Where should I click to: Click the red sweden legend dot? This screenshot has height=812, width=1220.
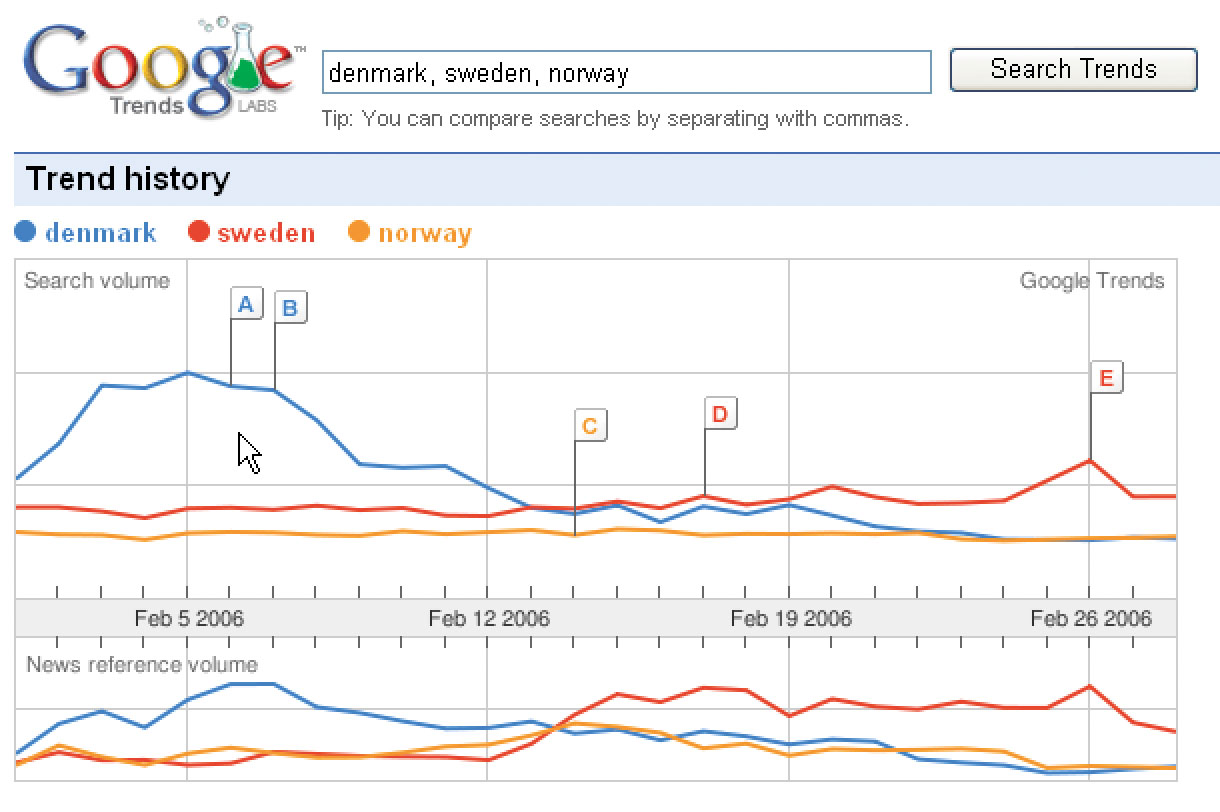(x=199, y=233)
